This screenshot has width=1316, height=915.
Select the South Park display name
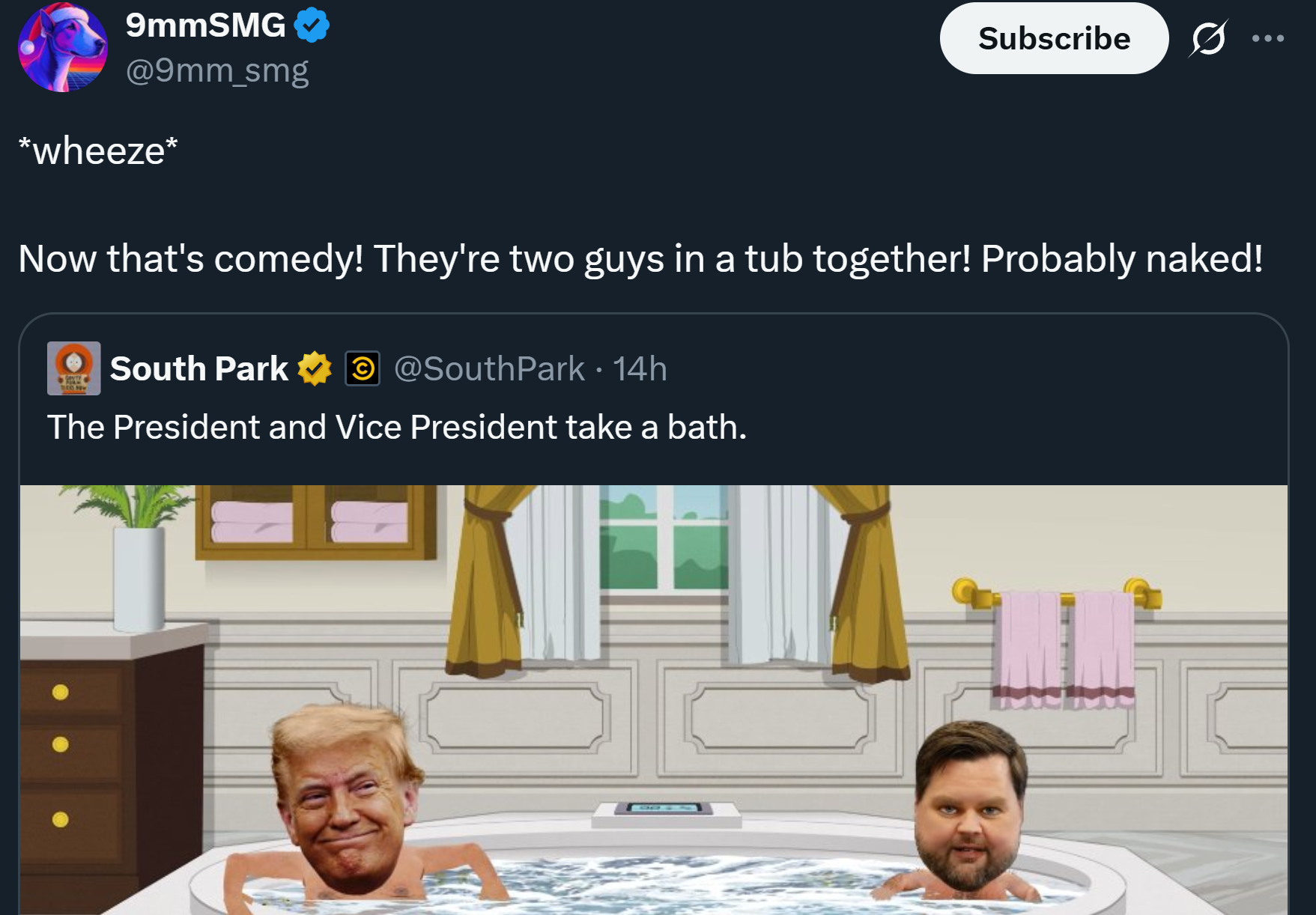pyautogui.click(x=199, y=368)
